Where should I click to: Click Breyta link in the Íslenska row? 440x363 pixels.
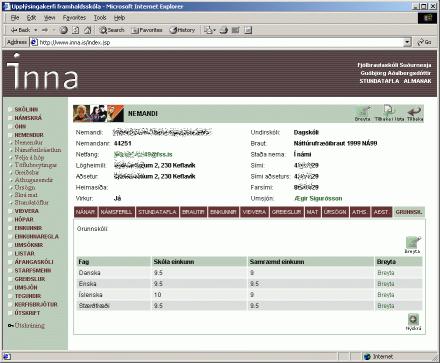click(x=386, y=295)
